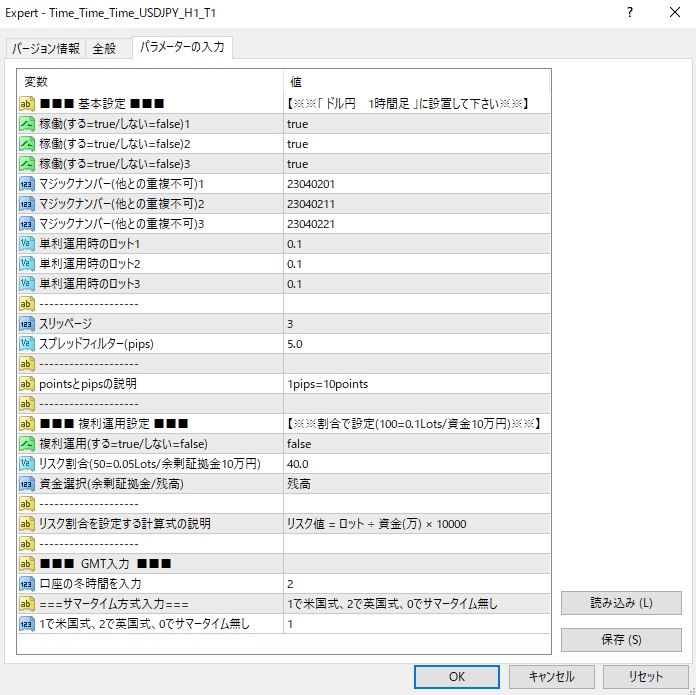Click the integer icon beside 資金選択(余剰証拠金/残高)
This screenshot has width=696, height=695.
[27, 484]
